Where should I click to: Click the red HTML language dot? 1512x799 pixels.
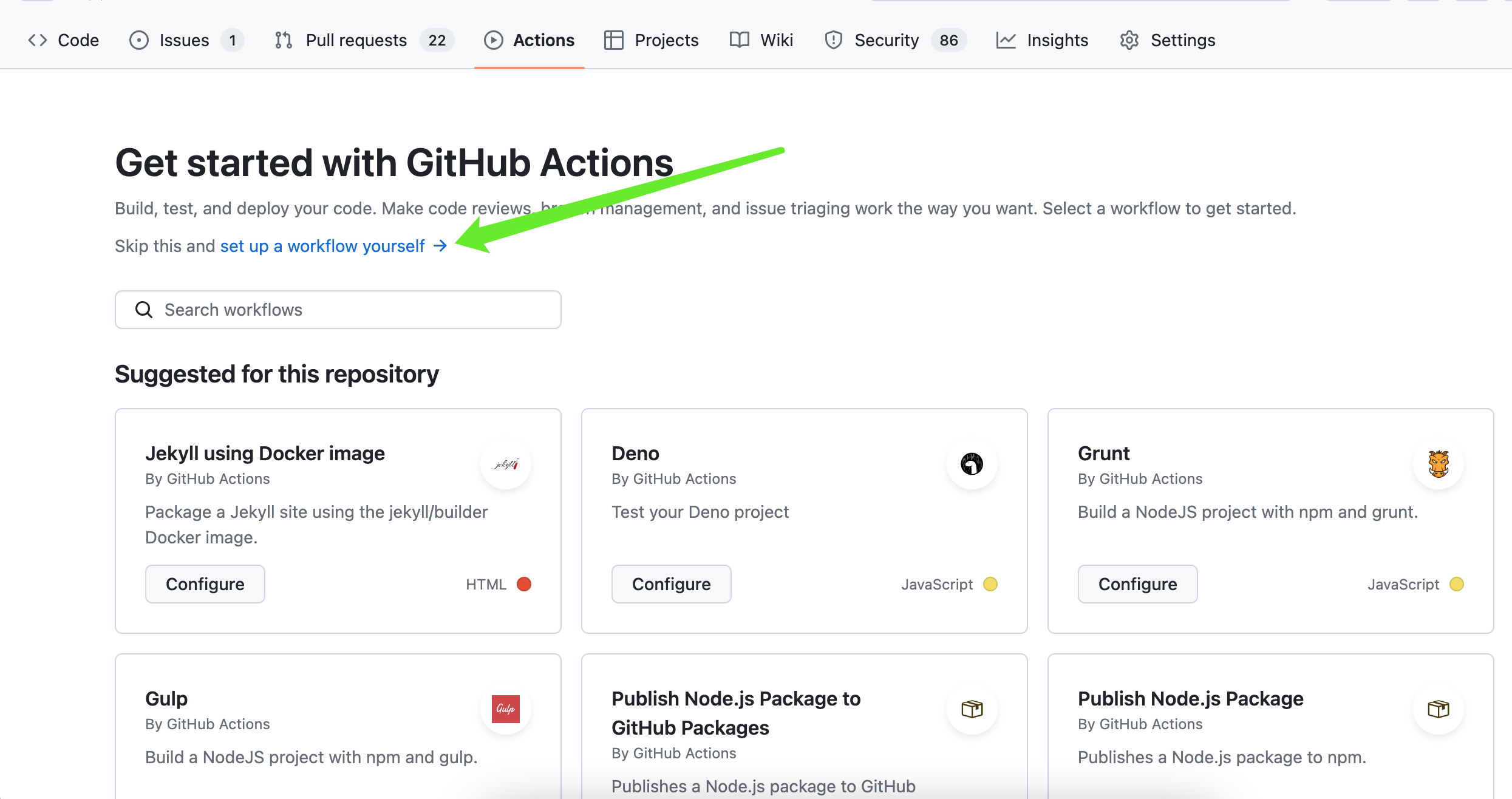pos(524,584)
